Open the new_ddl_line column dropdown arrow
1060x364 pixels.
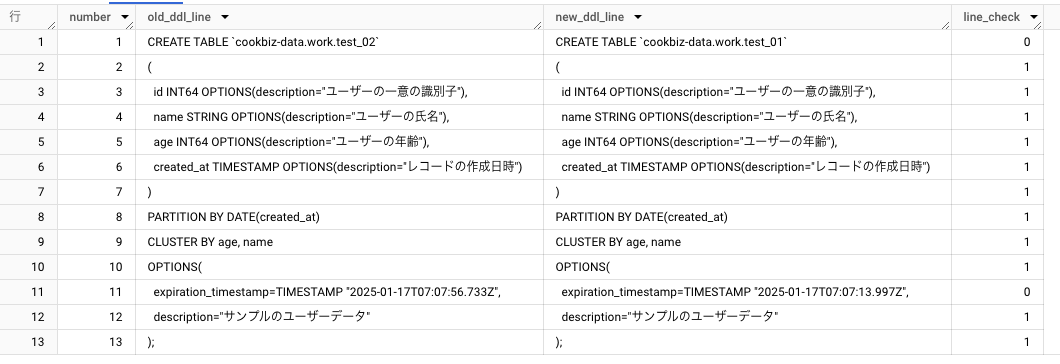coord(637,18)
